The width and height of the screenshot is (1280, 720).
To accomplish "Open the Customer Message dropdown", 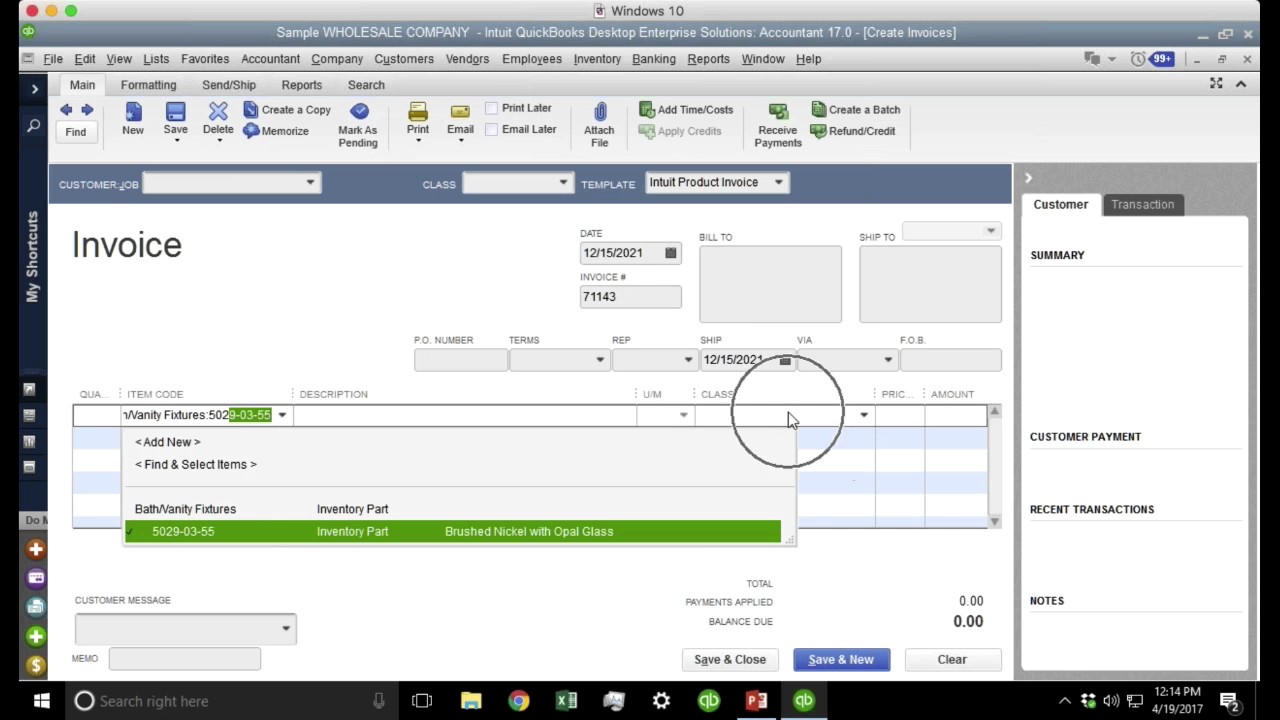I will (285, 629).
